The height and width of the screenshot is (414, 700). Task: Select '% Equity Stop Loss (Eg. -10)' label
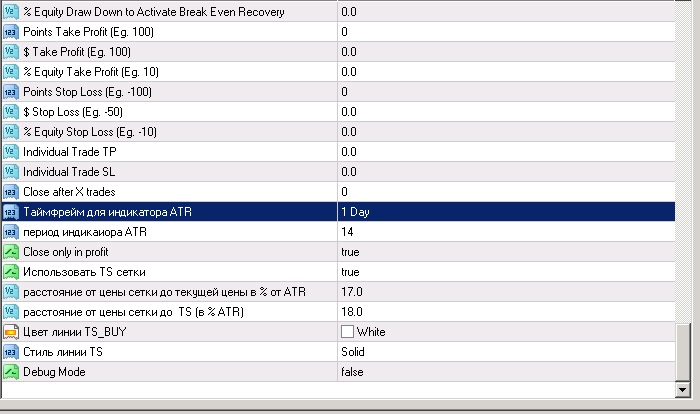tap(90, 132)
